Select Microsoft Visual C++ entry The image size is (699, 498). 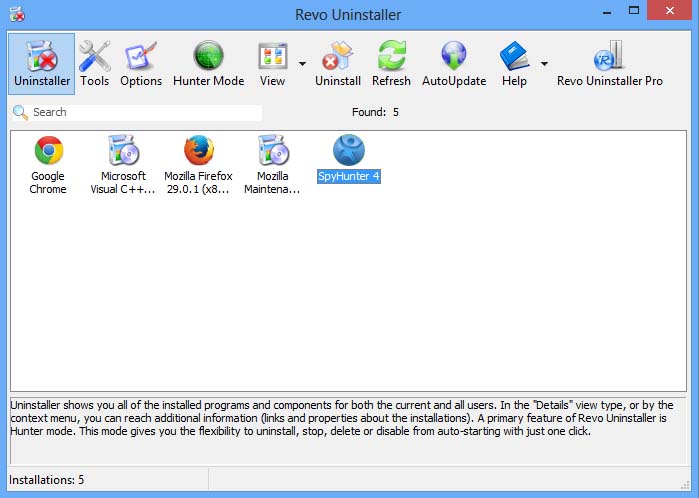pos(123,165)
